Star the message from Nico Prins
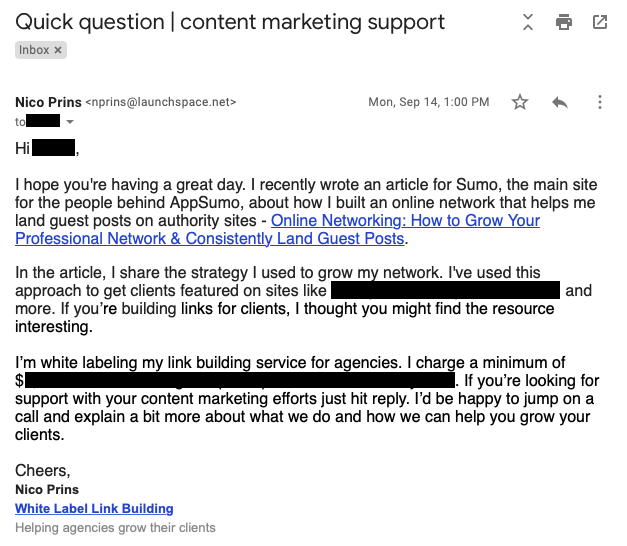 [x=520, y=102]
